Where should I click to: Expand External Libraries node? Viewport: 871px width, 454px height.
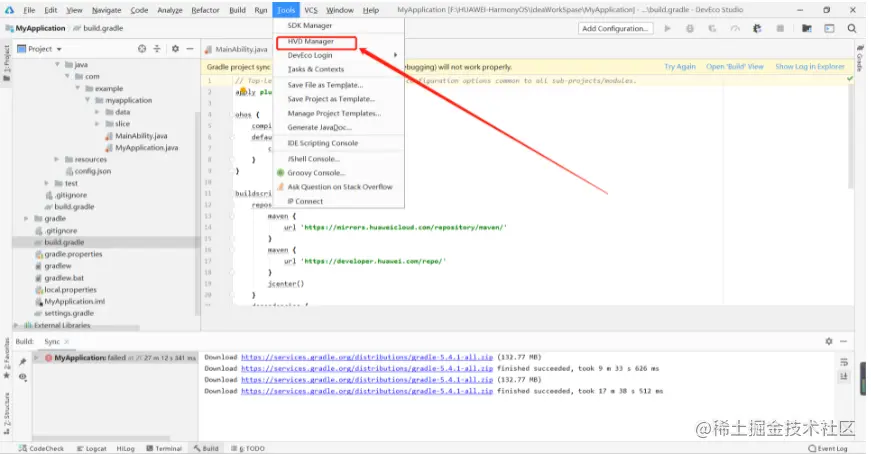[x=16, y=325]
